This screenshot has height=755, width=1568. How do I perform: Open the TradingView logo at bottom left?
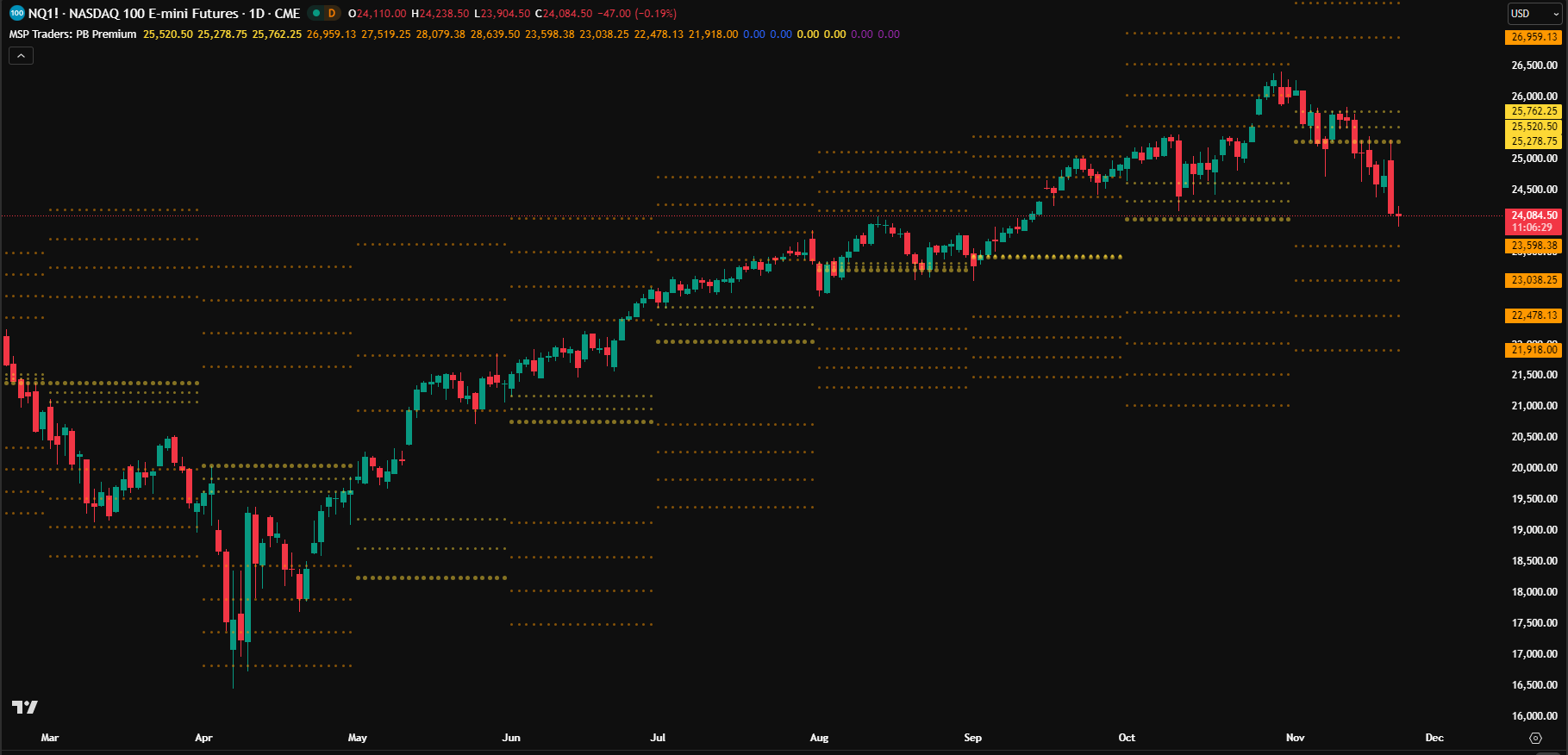tap(25, 708)
